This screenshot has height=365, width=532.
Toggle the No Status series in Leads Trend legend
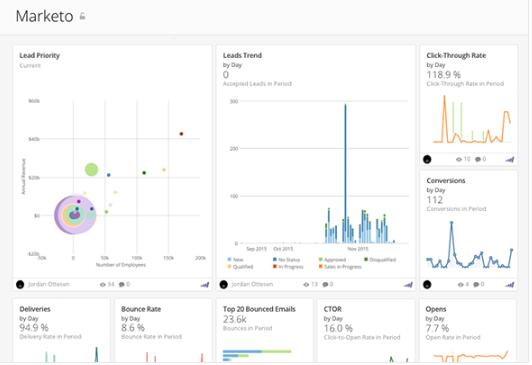(x=286, y=260)
